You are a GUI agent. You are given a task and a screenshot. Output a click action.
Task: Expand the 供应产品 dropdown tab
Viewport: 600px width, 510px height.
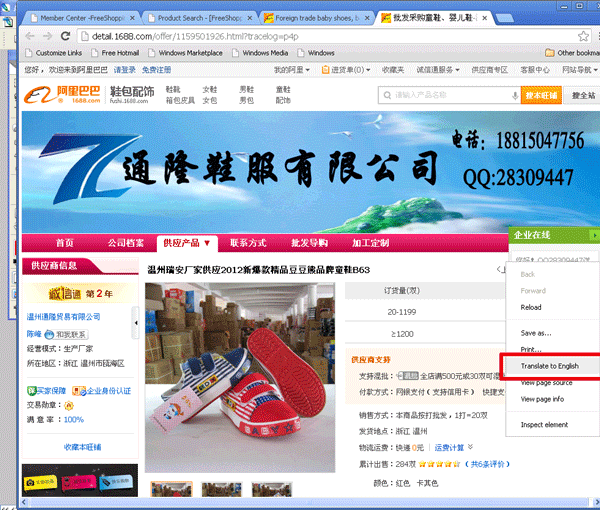click(x=186, y=243)
